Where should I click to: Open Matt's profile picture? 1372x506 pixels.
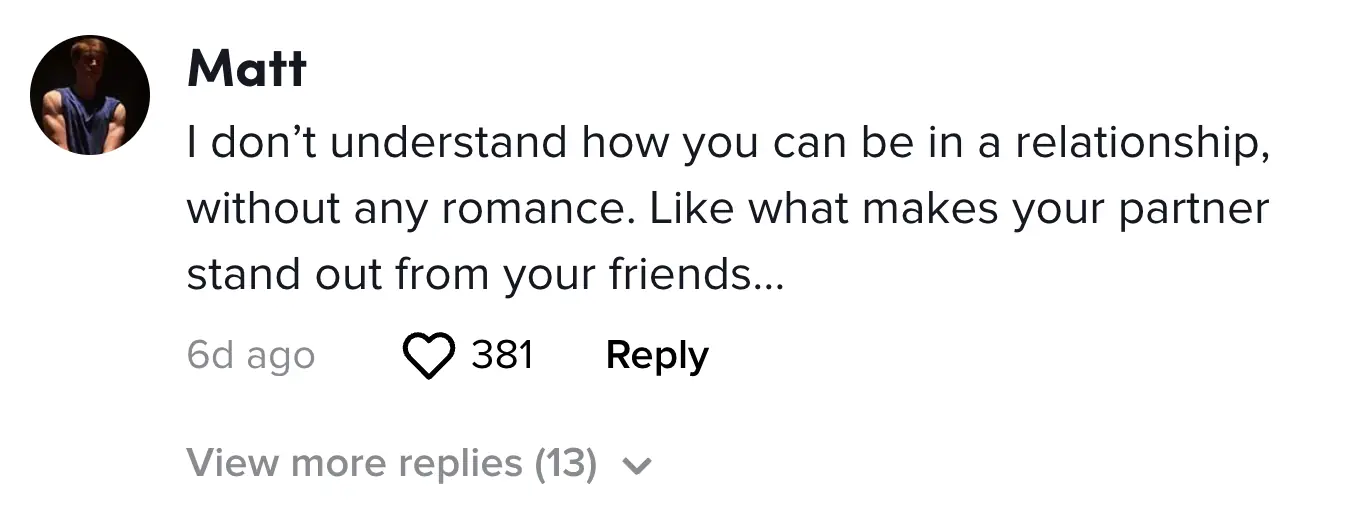click(90, 96)
